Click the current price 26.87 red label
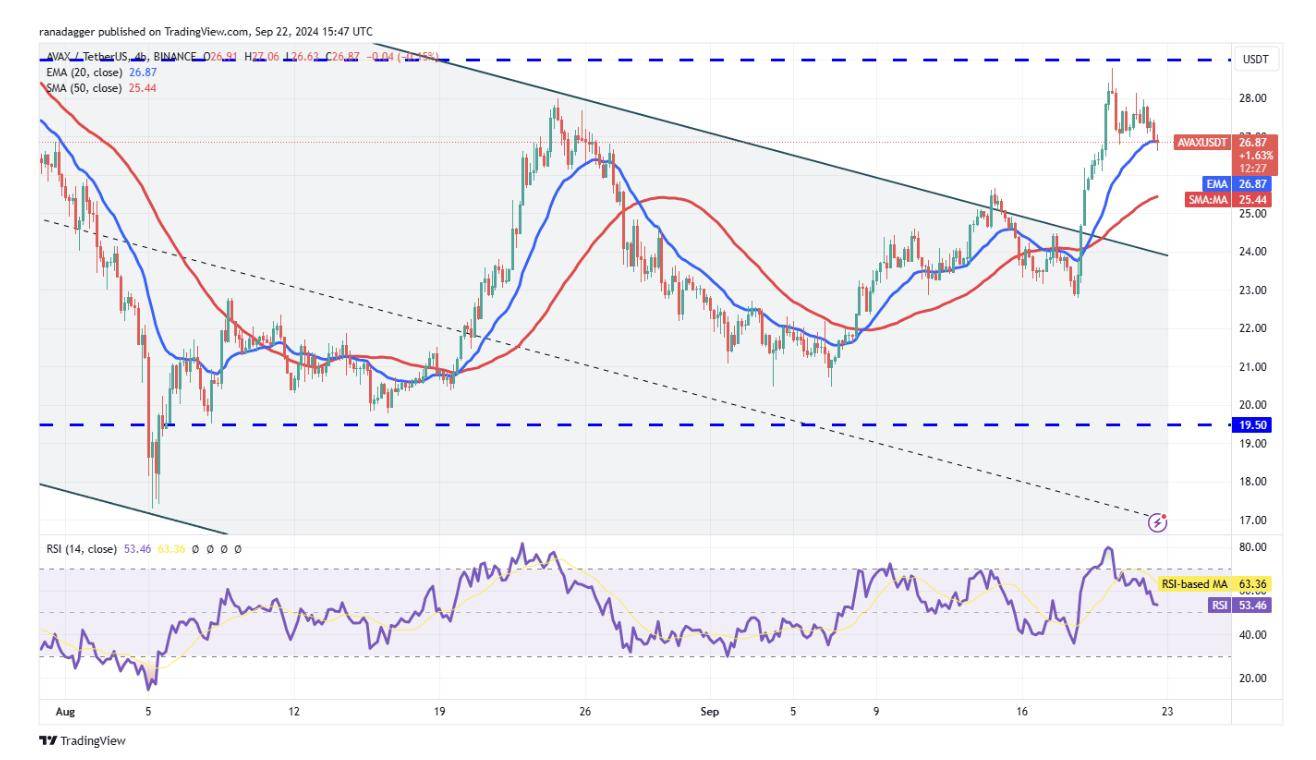 click(x=1254, y=143)
